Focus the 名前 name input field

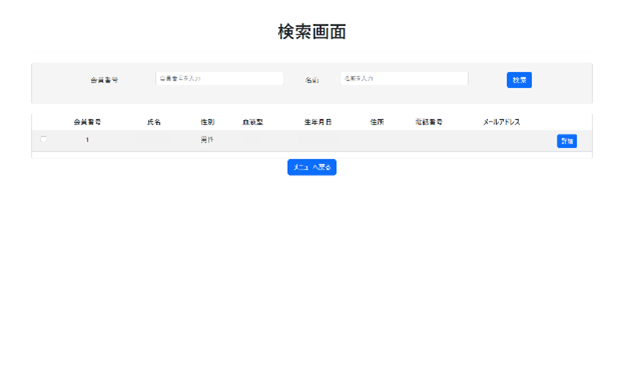click(x=404, y=78)
